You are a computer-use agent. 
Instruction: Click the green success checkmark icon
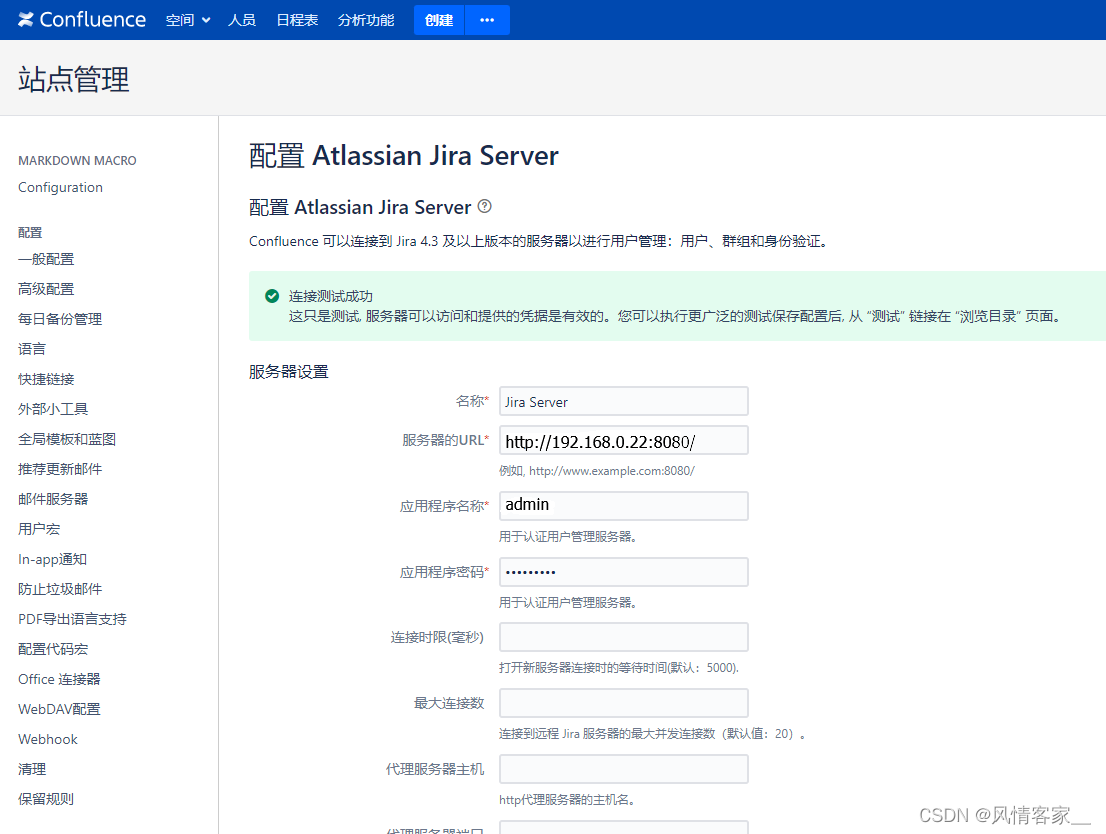pos(270,296)
